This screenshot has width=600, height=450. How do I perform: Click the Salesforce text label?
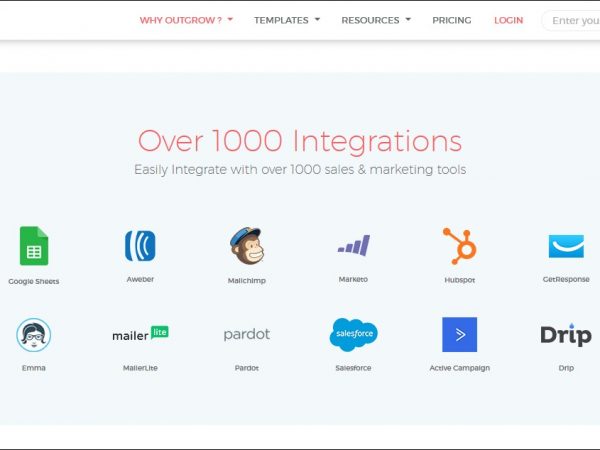353,368
